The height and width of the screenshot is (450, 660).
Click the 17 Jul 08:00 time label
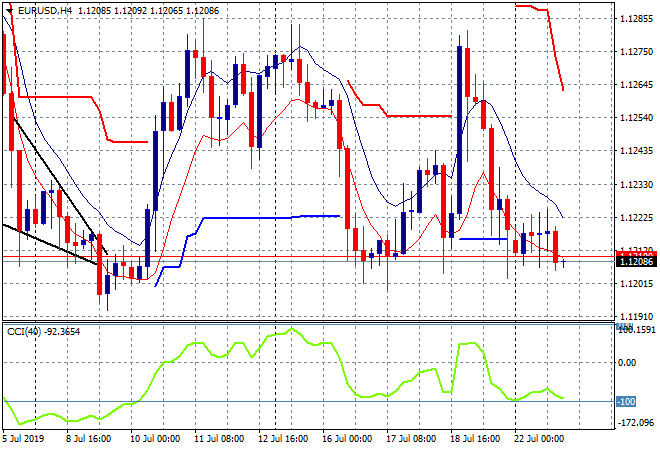(x=411, y=439)
